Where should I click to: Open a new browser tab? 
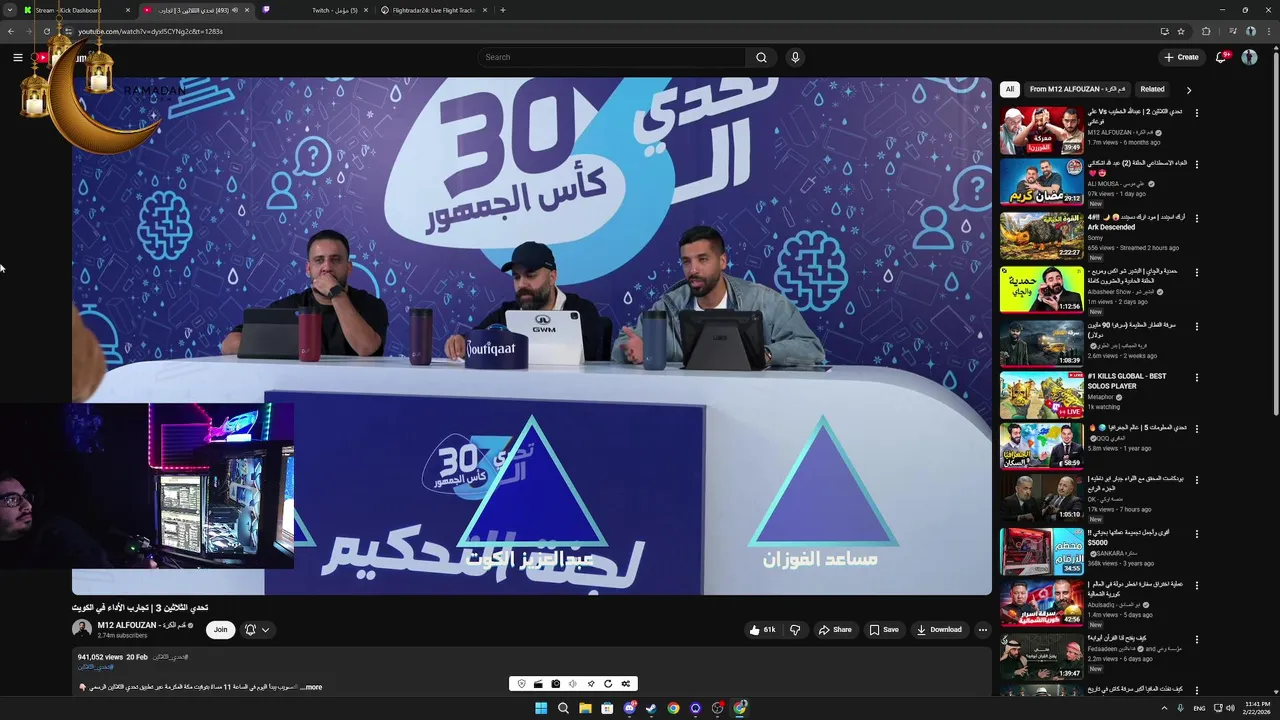coord(502,10)
